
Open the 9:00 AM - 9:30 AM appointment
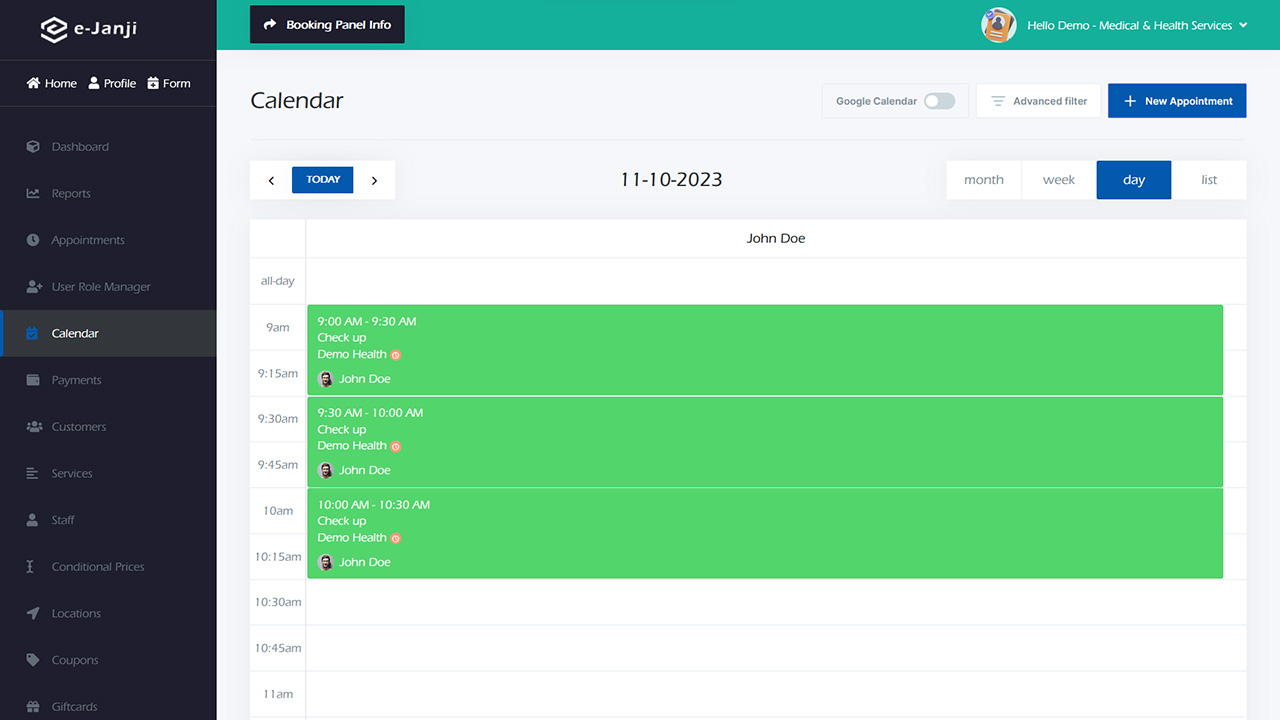coord(765,350)
